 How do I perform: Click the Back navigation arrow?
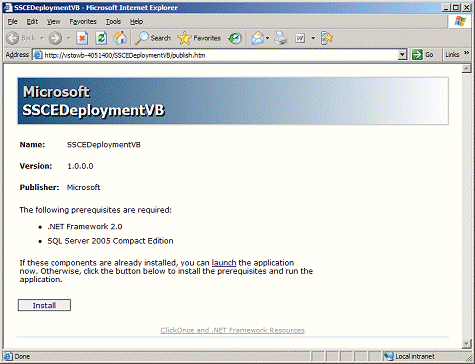[13, 38]
